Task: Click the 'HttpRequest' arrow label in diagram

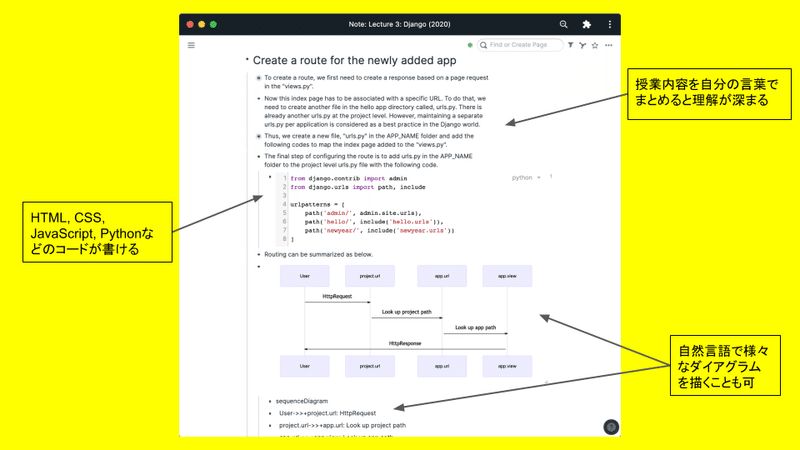Action: click(x=337, y=296)
